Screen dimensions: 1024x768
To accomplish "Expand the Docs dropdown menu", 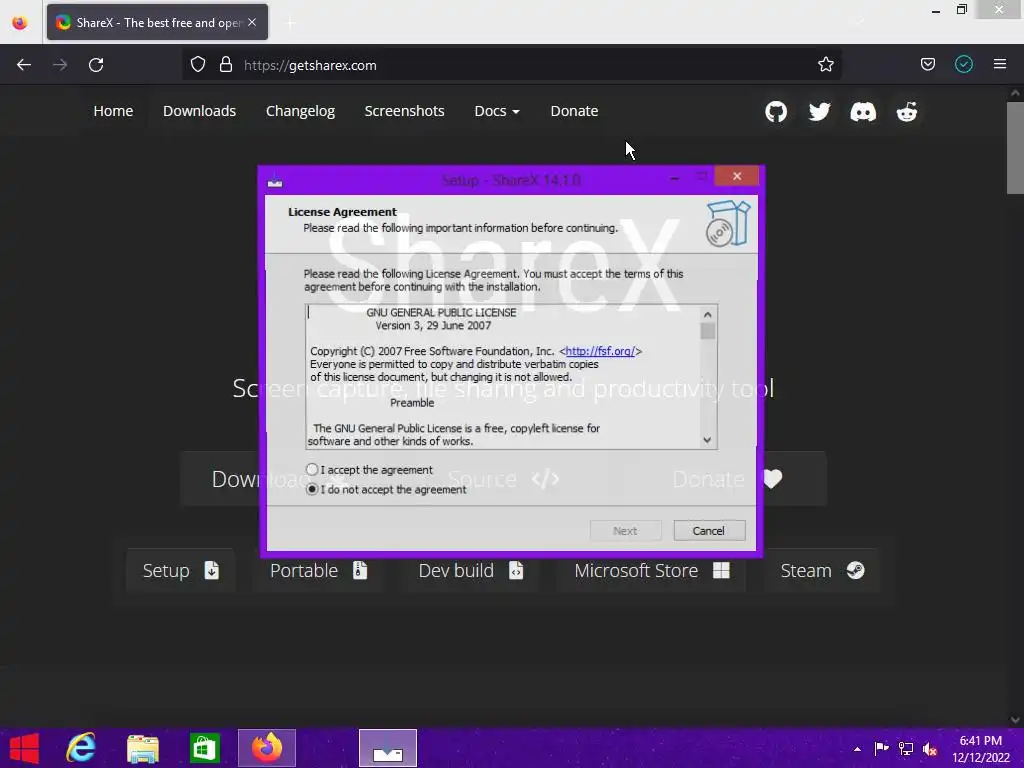I will 497,111.
